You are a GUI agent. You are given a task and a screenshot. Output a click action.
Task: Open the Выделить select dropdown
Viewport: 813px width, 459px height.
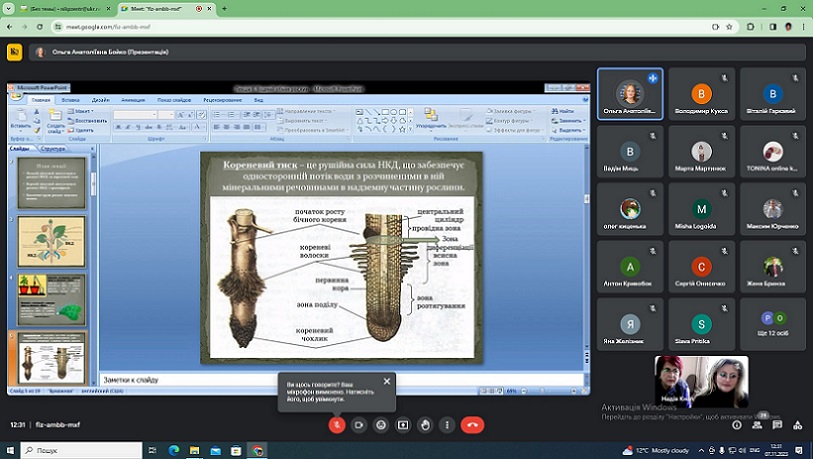point(568,130)
